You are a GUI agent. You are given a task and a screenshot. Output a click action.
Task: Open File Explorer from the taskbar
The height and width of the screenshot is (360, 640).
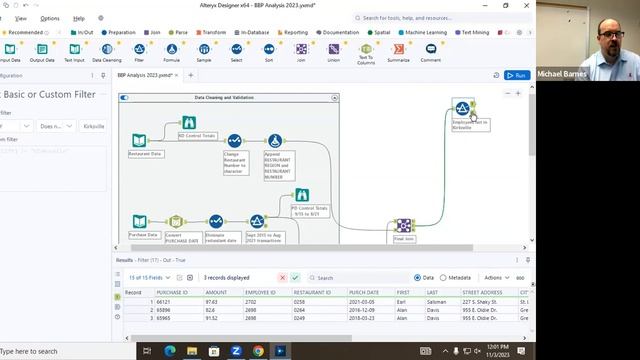click(192, 351)
